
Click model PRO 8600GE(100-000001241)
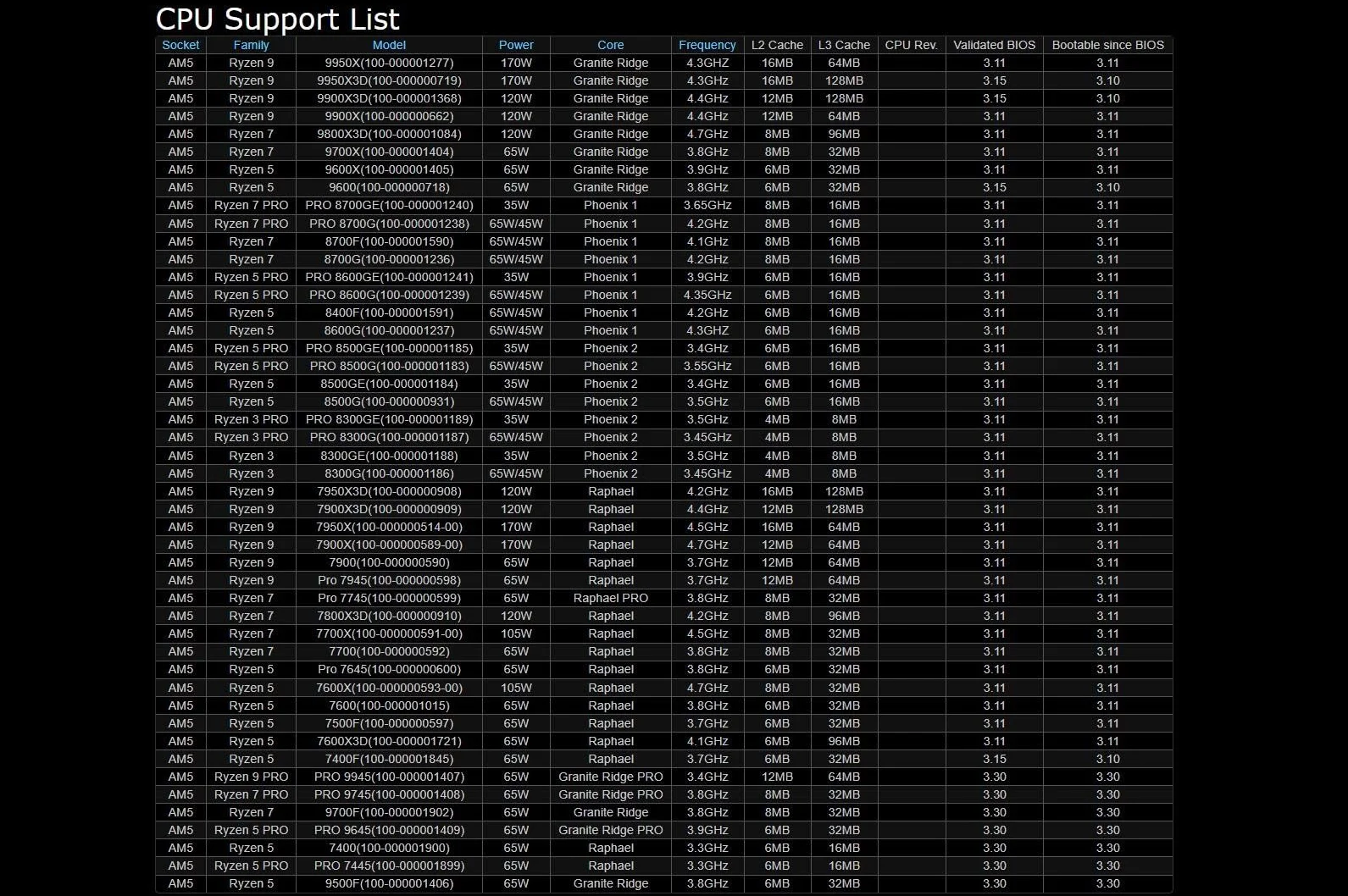tap(389, 277)
